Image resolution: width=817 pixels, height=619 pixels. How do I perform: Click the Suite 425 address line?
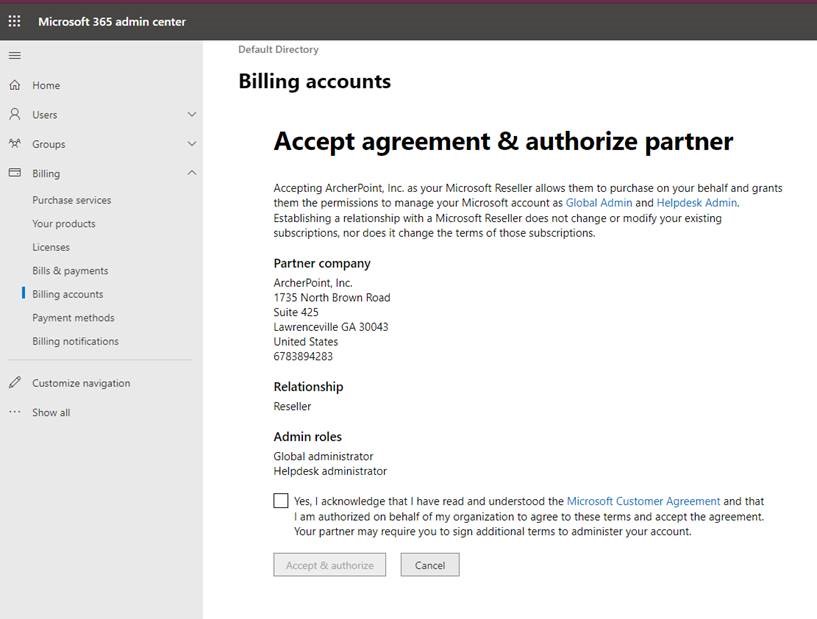[x=295, y=312]
